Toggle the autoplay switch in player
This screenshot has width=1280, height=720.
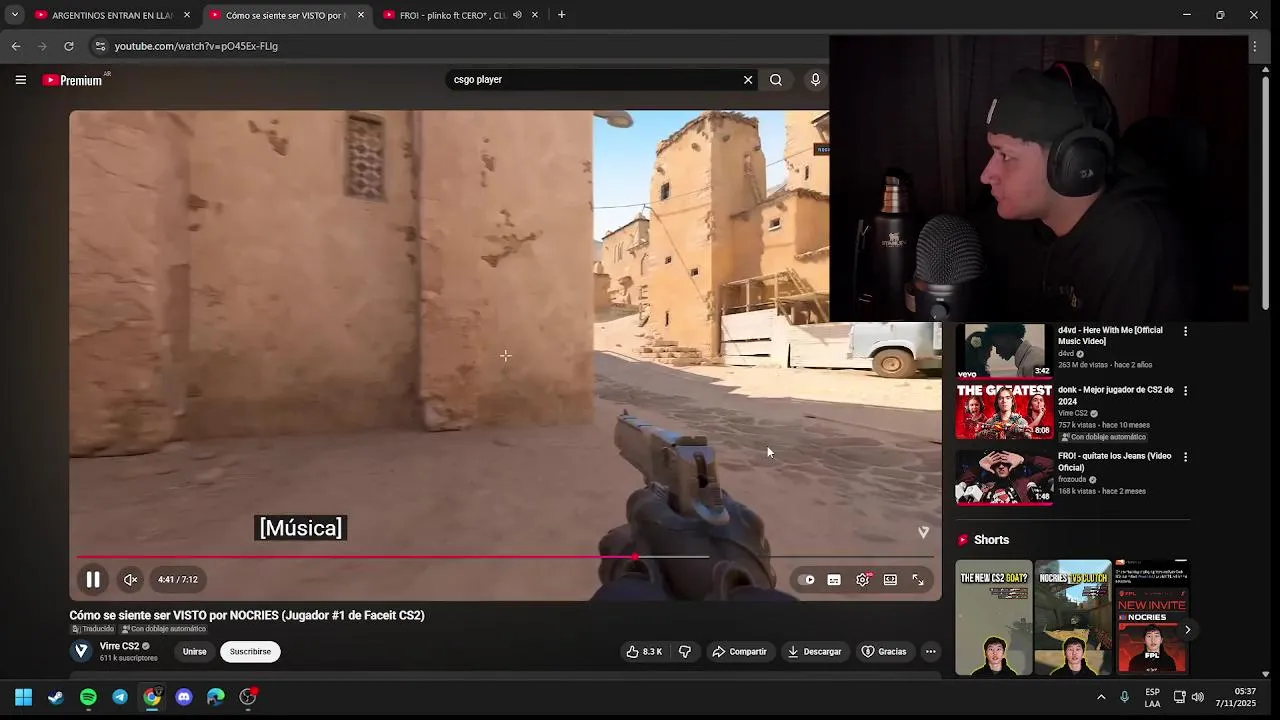tap(807, 580)
